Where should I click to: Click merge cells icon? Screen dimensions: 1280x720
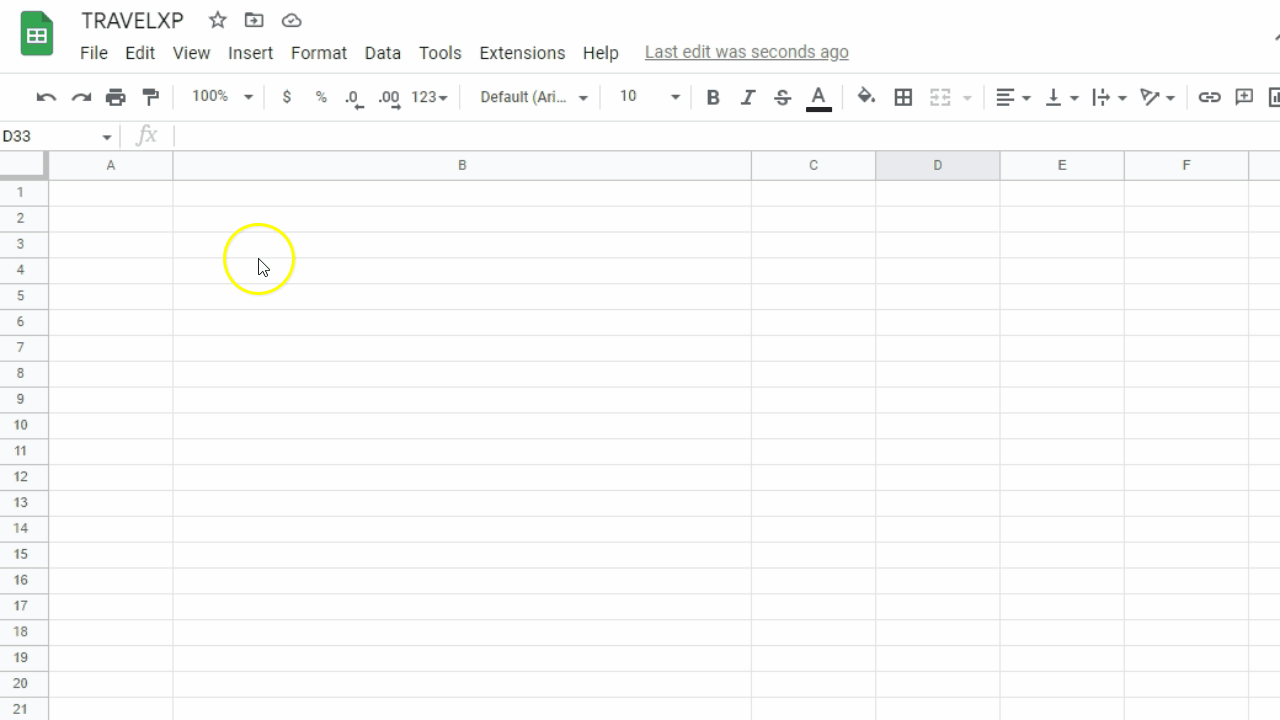click(940, 97)
